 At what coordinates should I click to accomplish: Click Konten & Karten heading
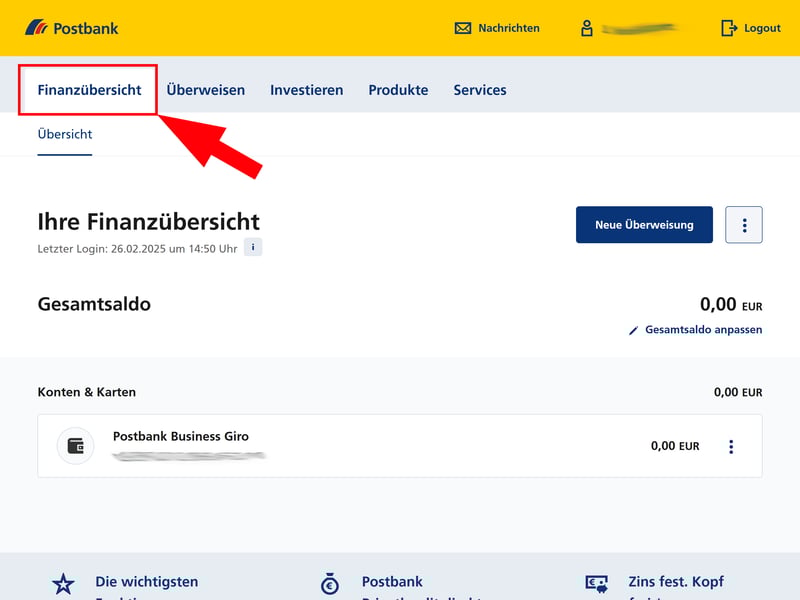pyautogui.click(x=87, y=392)
